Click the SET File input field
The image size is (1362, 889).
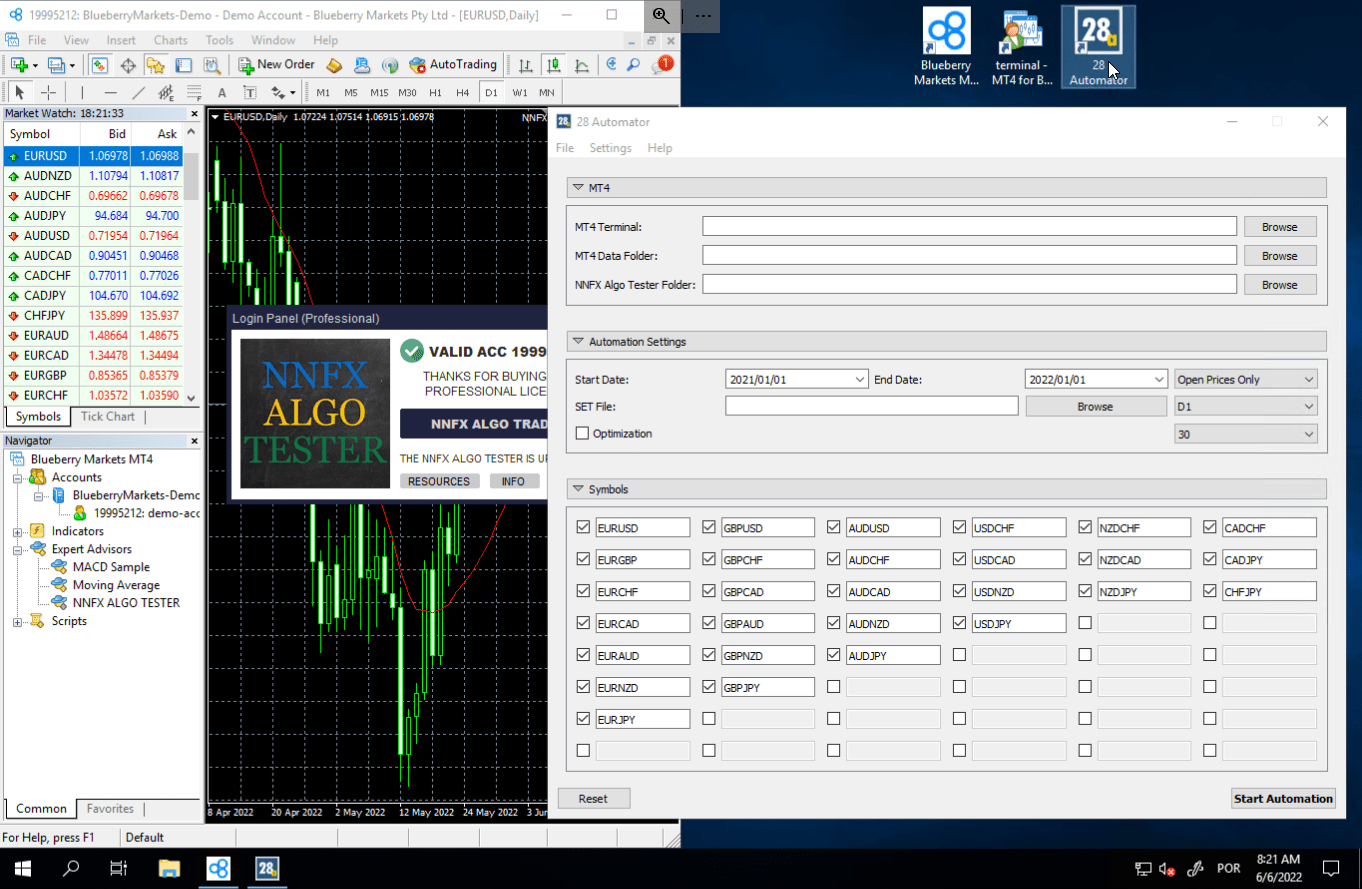point(871,406)
